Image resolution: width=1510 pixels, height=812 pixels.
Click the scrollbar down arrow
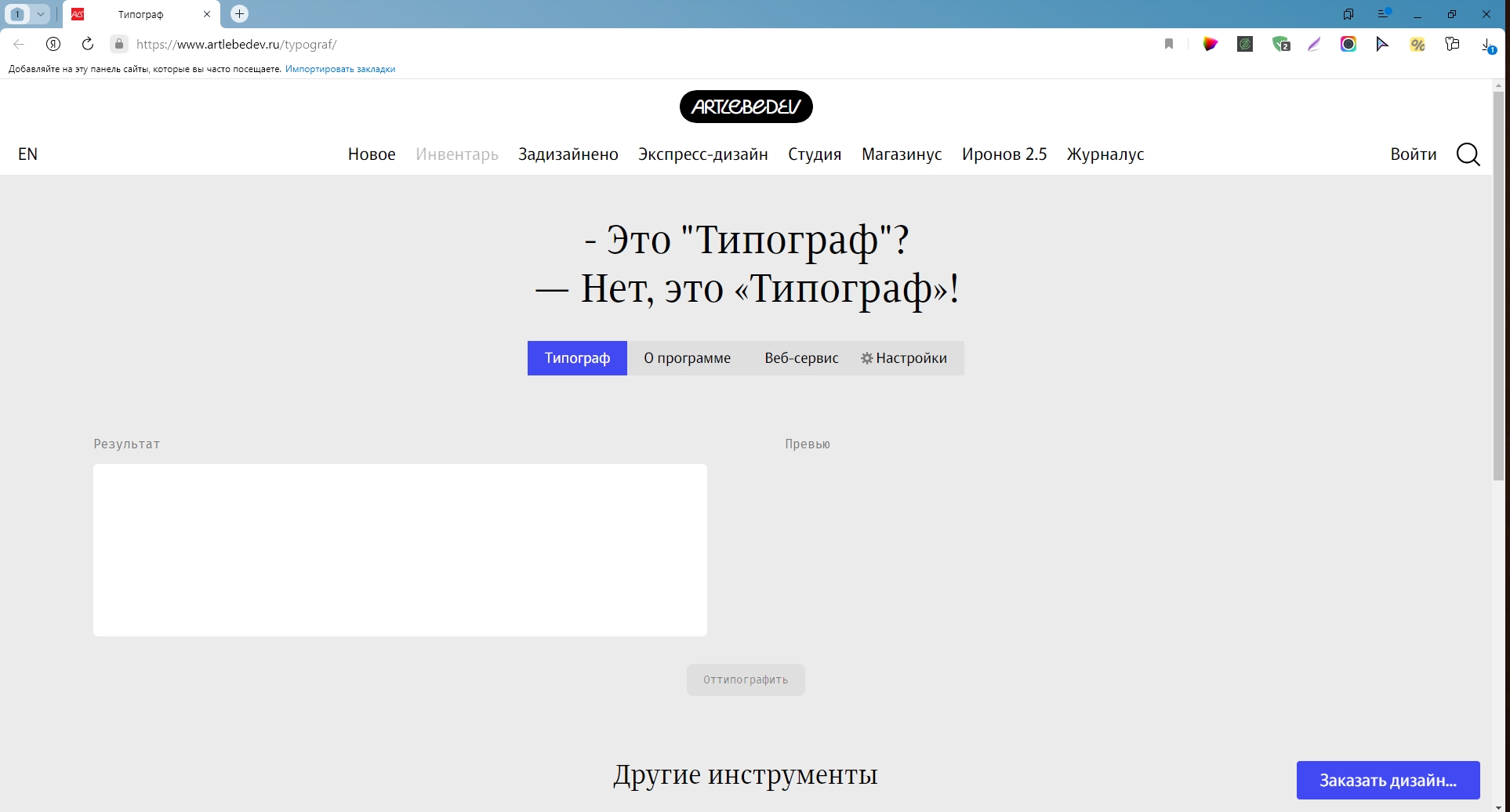(1499, 807)
